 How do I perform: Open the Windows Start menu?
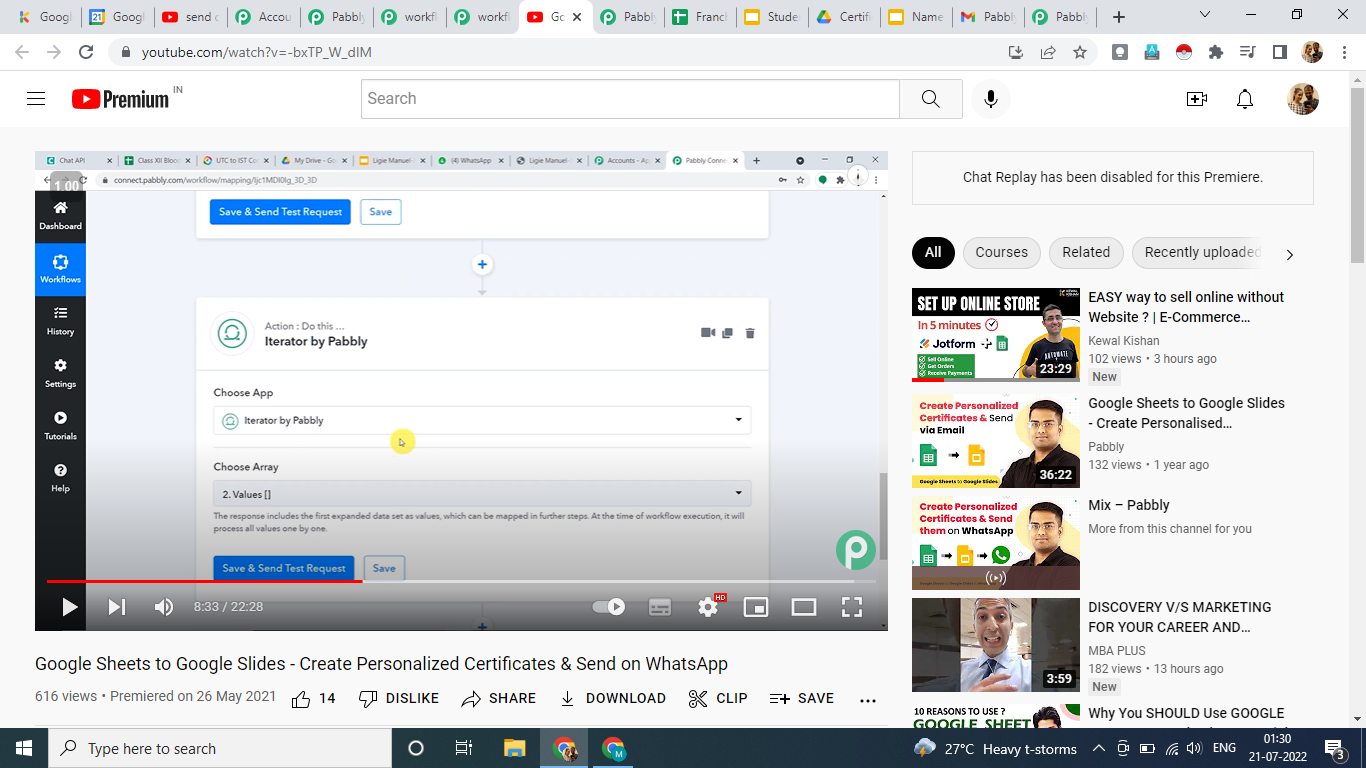24,748
